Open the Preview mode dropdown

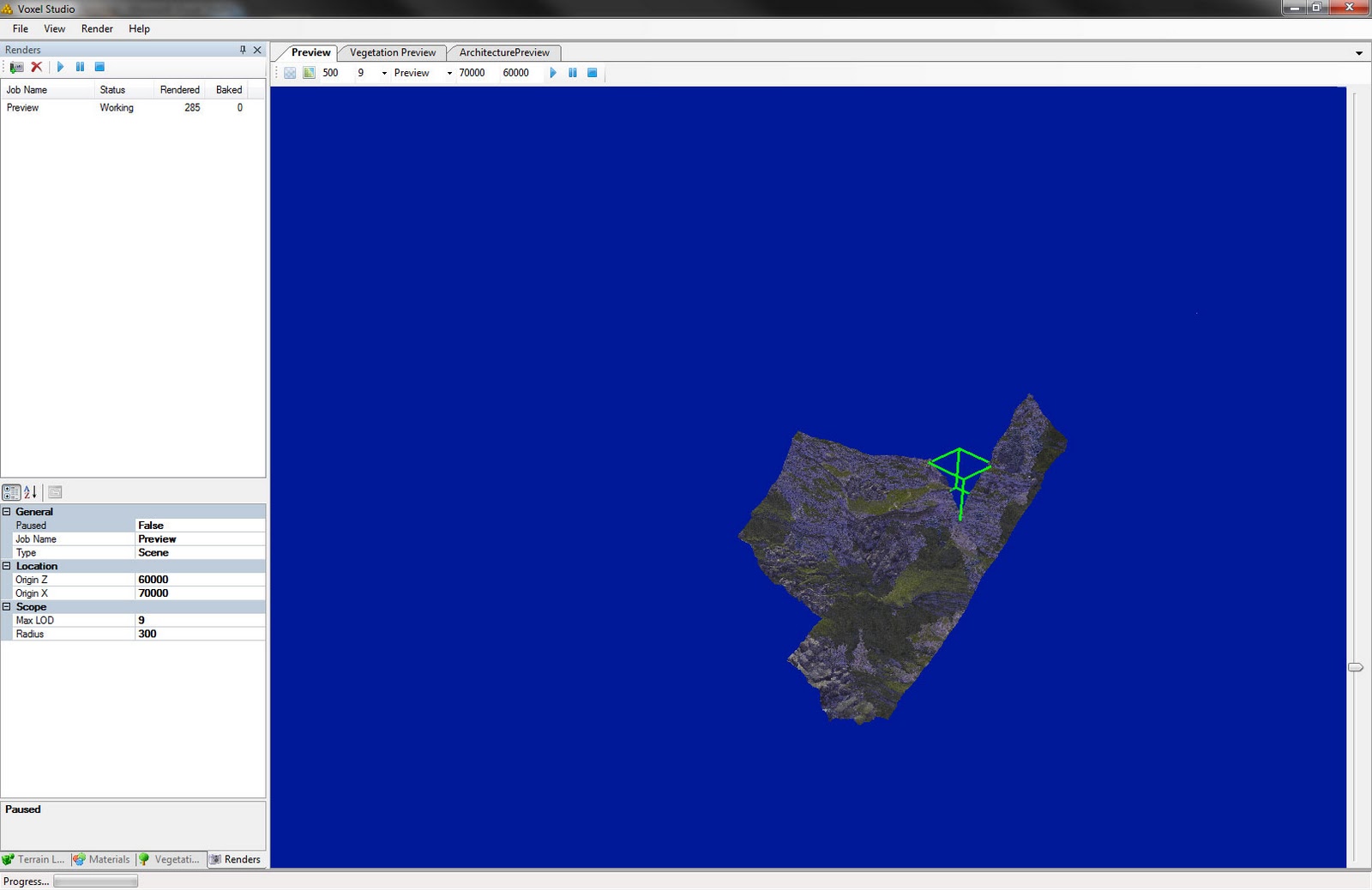pyautogui.click(x=449, y=73)
